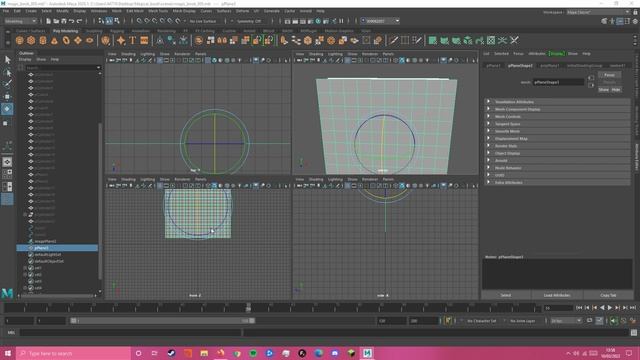Image resolution: width=640 pixels, height=360 pixels.
Task: Create a polygon cone from the shelf
Action: coord(54,40)
